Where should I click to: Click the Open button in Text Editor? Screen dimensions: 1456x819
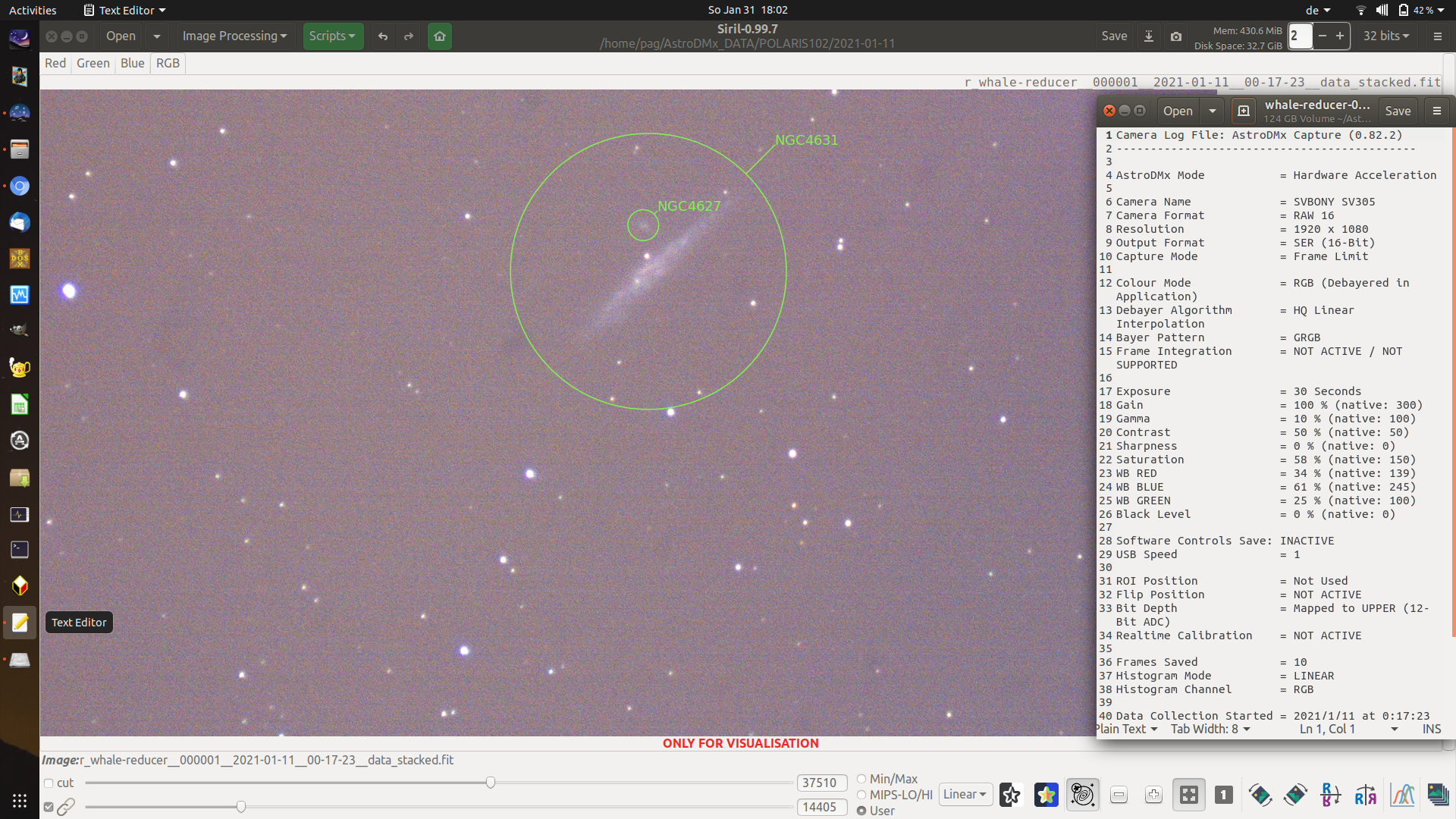pos(1178,111)
